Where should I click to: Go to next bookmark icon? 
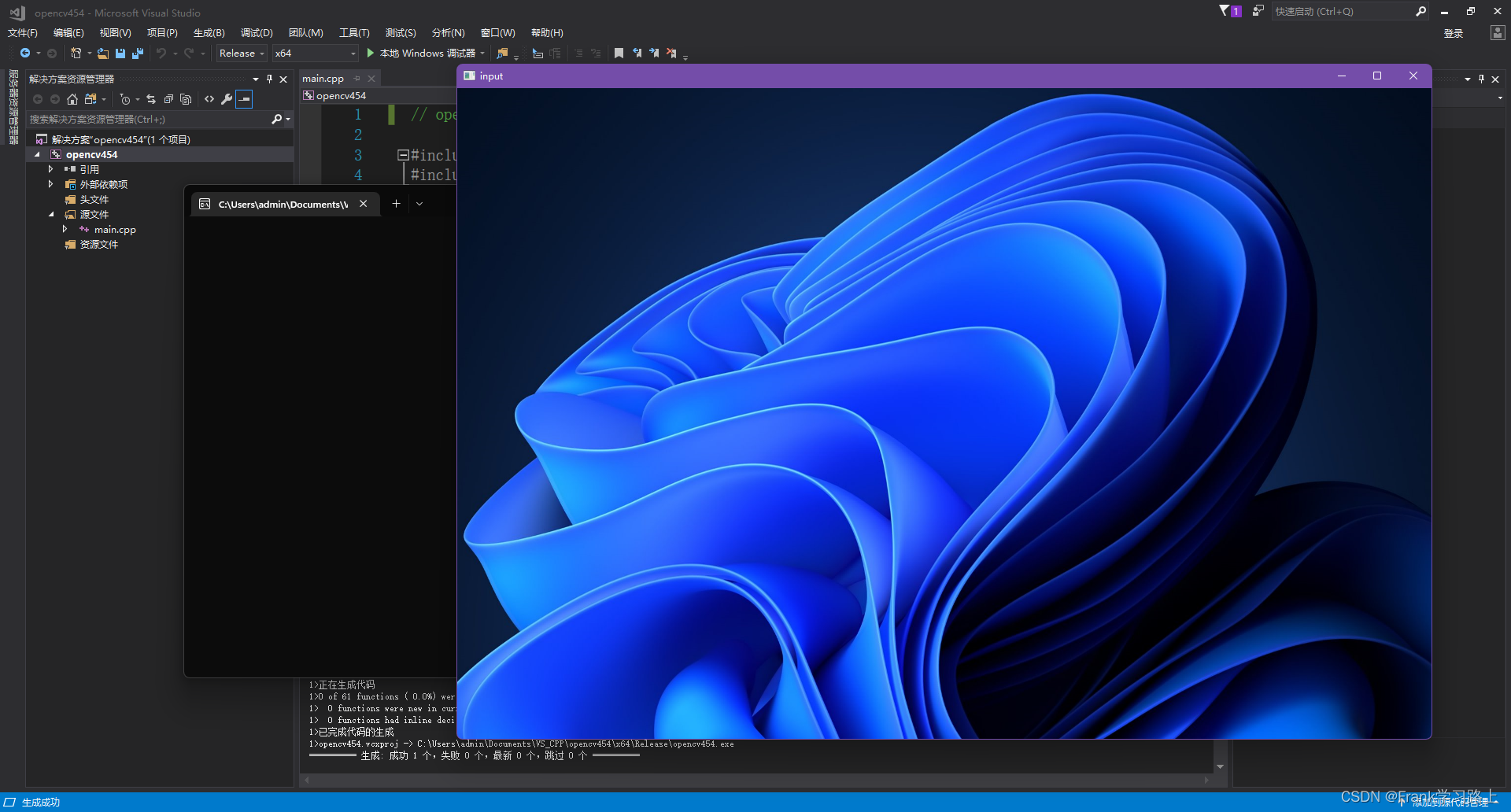tap(654, 54)
